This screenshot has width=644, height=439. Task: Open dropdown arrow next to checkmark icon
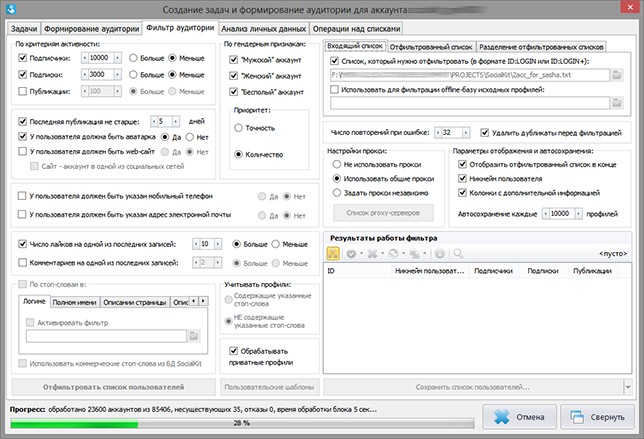[361, 253]
